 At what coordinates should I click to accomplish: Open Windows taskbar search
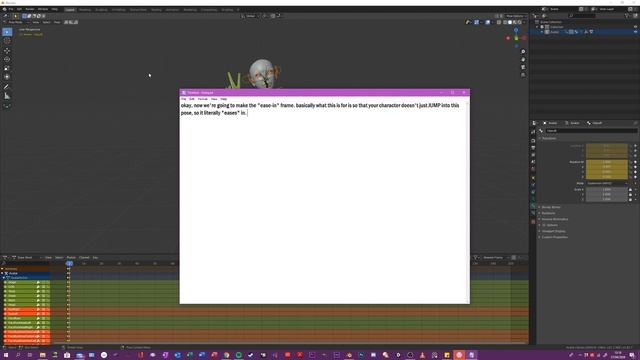coord(18,355)
